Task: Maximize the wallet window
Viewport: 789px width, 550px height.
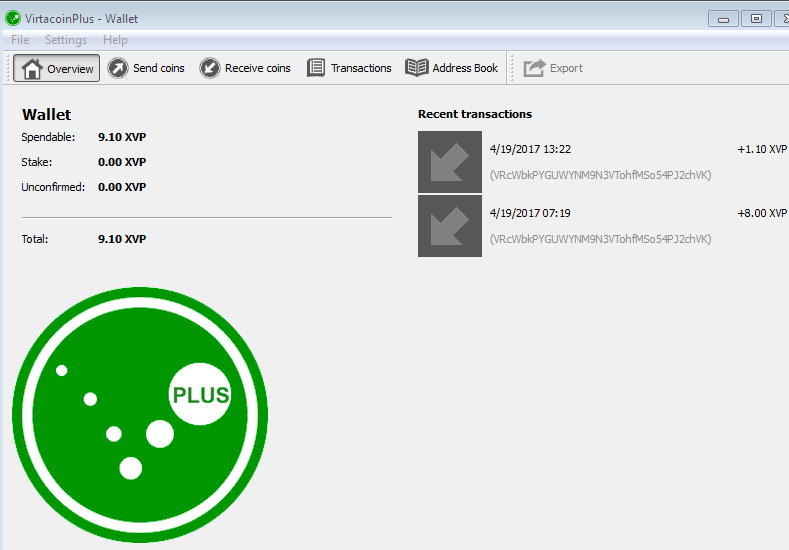Action: point(756,19)
